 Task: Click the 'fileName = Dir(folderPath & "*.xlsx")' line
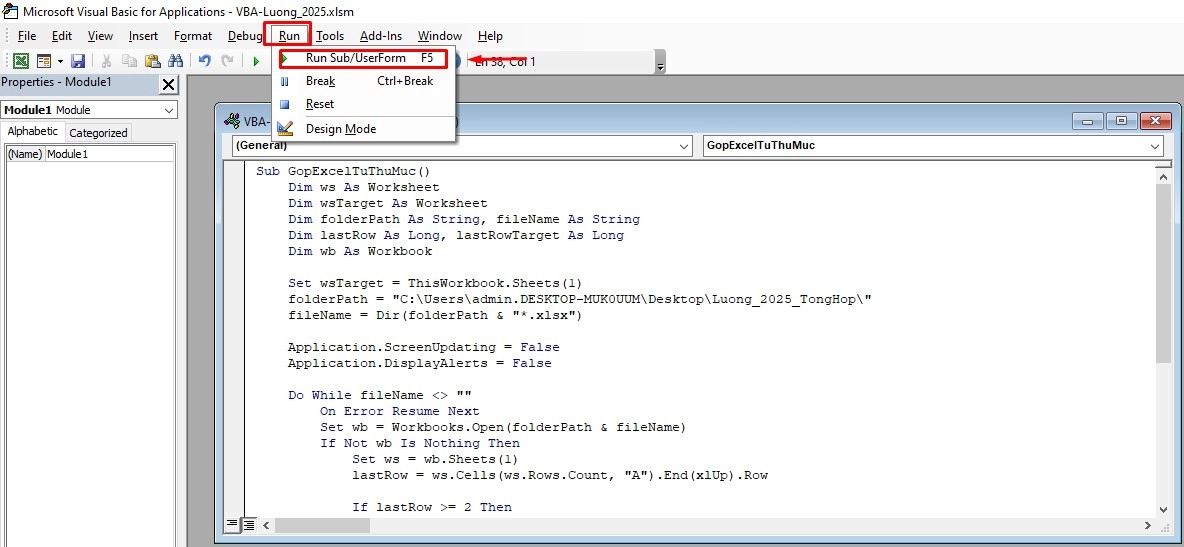[x=435, y=315]
